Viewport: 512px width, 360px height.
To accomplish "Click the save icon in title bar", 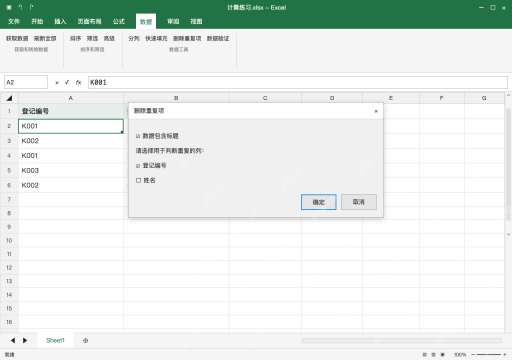I will (9, 7).
